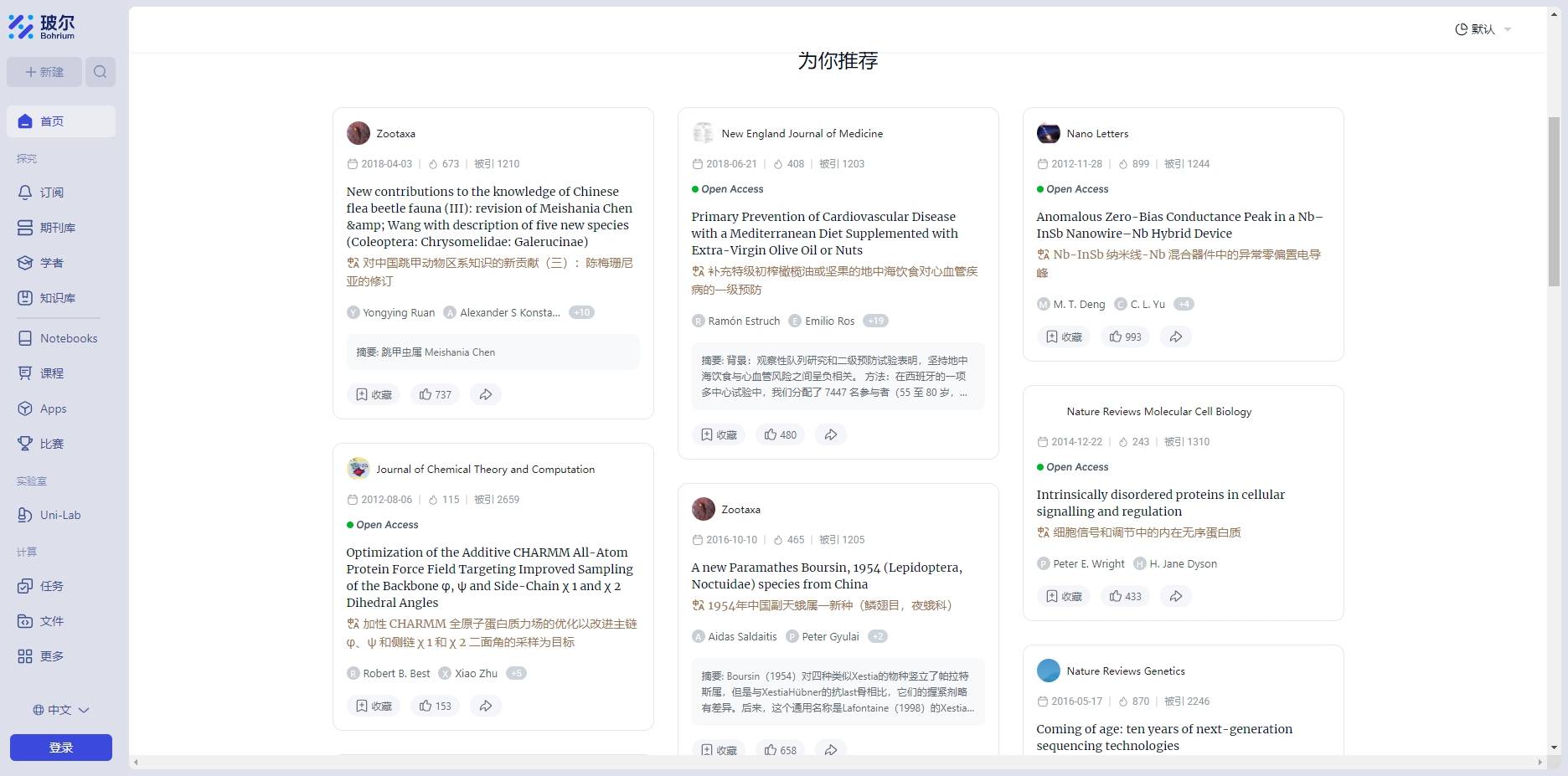Open Intrinsically disordered proteins article title
This screenshot has height=776, width=1568.
1160,503
